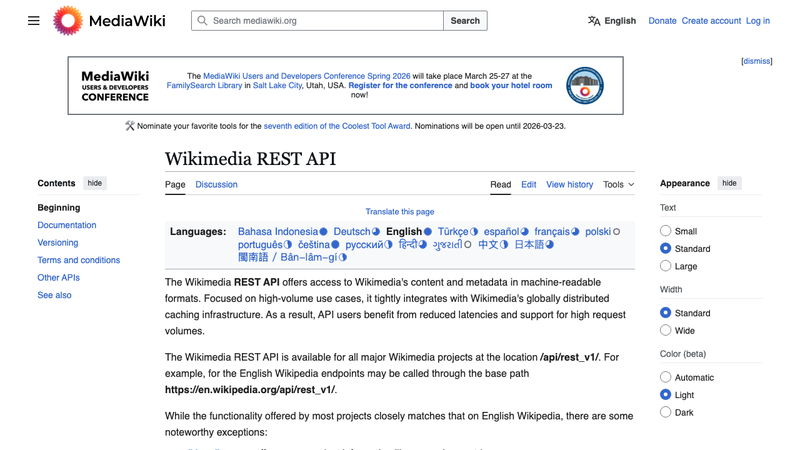Select Wide width option

(665, 330)
